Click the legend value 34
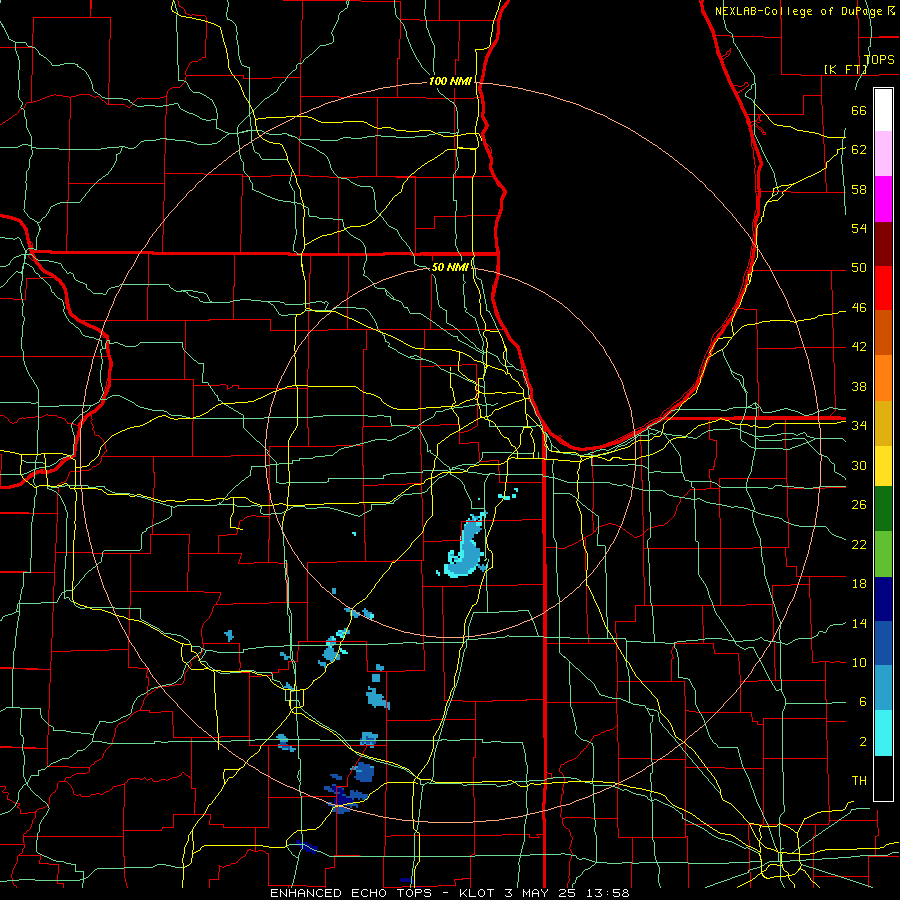Image resolution: width=900 pixels, height=900 pixels. pos(859,426)
